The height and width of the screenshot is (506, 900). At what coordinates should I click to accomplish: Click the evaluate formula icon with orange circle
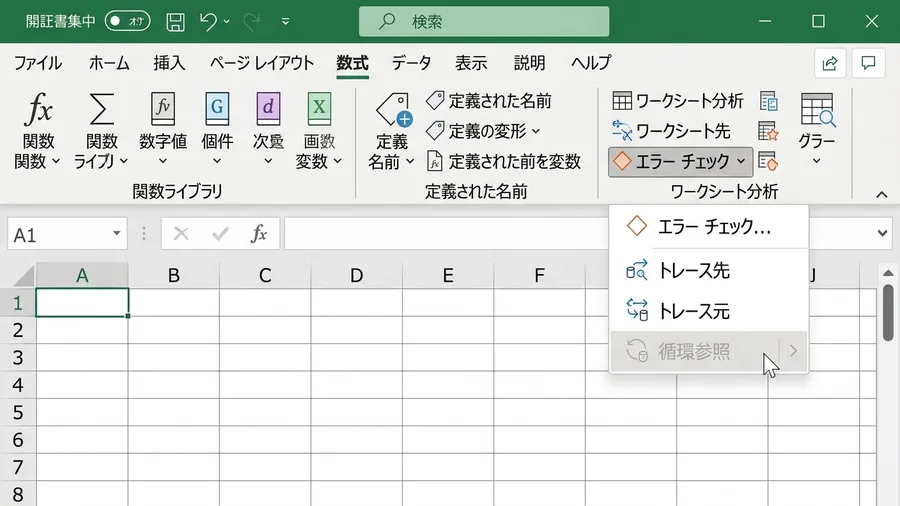[x=768, y=162]
